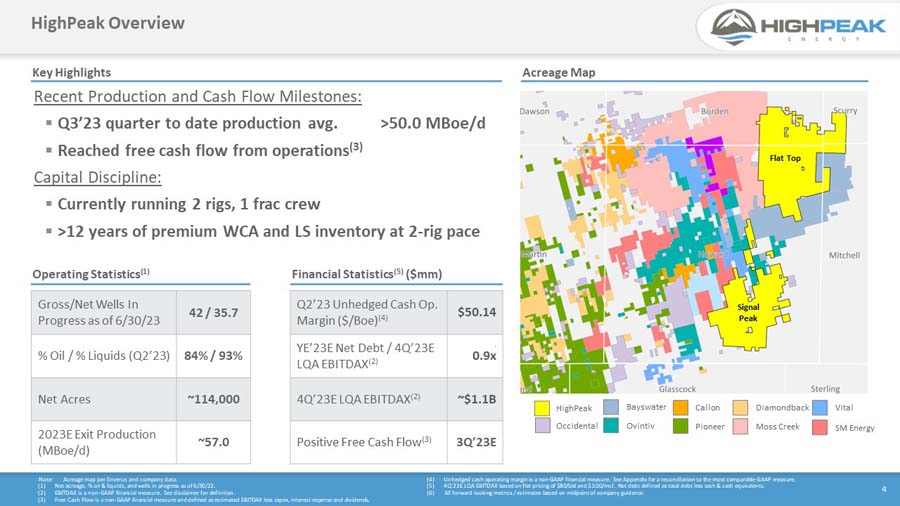Click the Key Highlights section heading
This screenshot has width=900, height=506.
(x=71, y=72)
